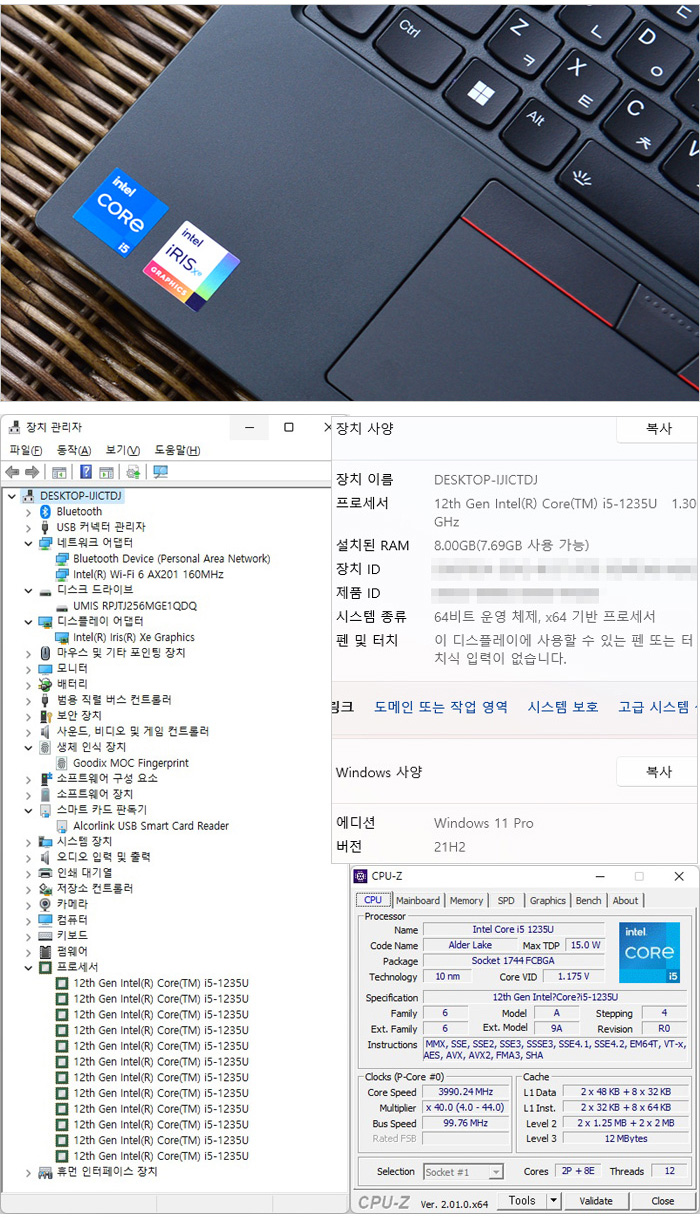The height and width of the screenshot is (1220, 700).
Task: Click the blue Help icon in Device Manager toolbar
Action: coord(86,472)
